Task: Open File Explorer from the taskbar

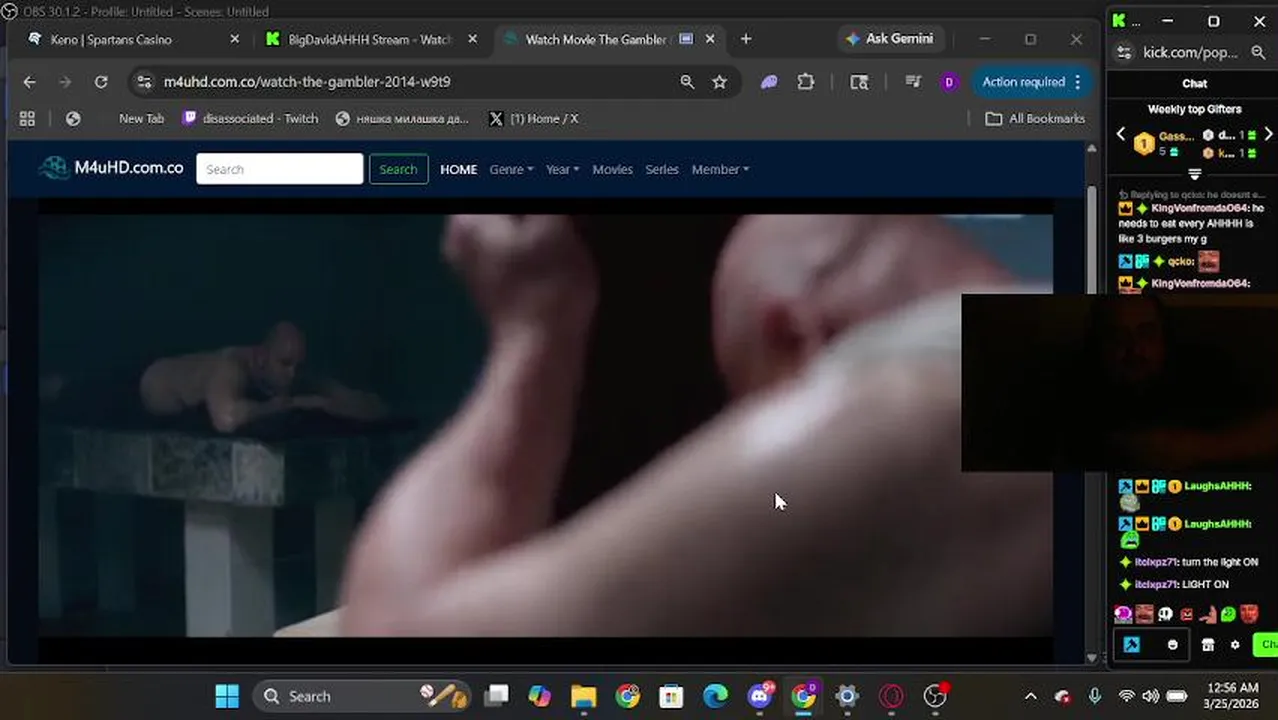Action: click(584, 696)
